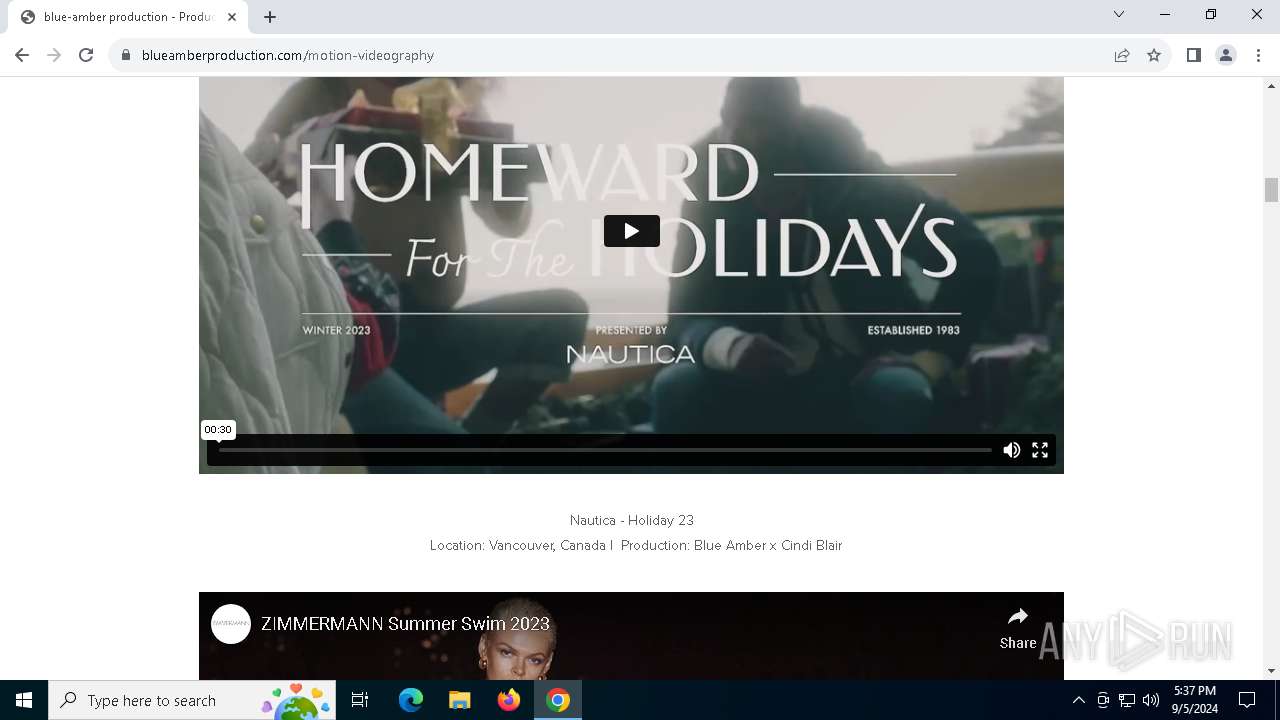The image size is (1280, 720).
Task: Select the Nautica - Holiday 23 caption
Action: click(631, 520)
